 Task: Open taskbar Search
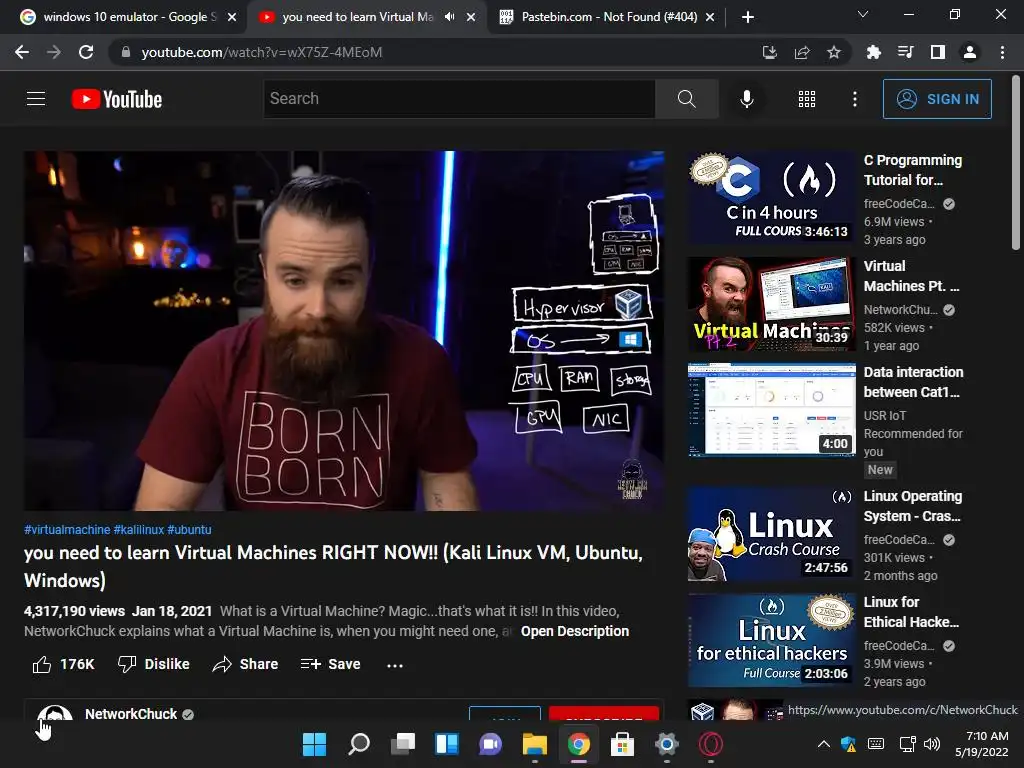point(359,744)
